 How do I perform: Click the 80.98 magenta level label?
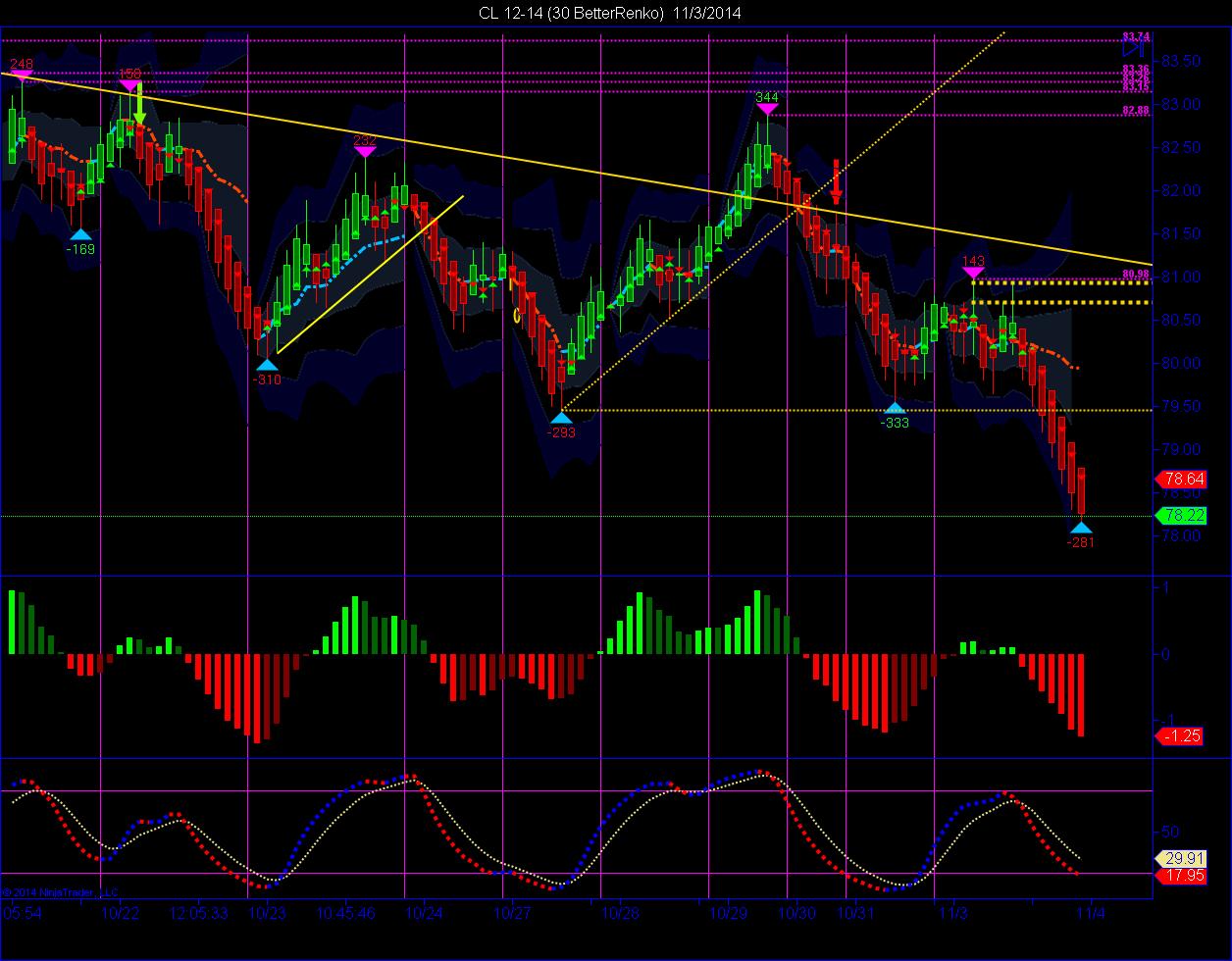pyautogui.click(x=1136, y=274)
